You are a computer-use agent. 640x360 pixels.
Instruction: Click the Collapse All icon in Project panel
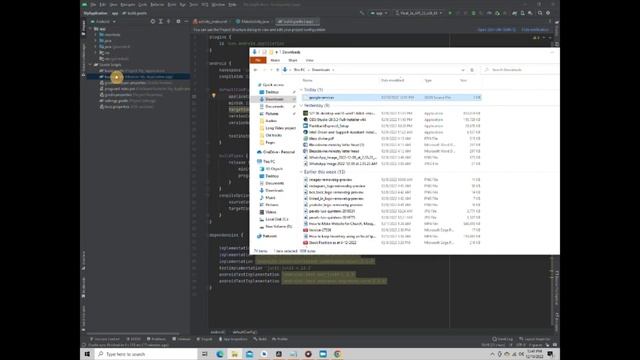[x=168, y=21]
